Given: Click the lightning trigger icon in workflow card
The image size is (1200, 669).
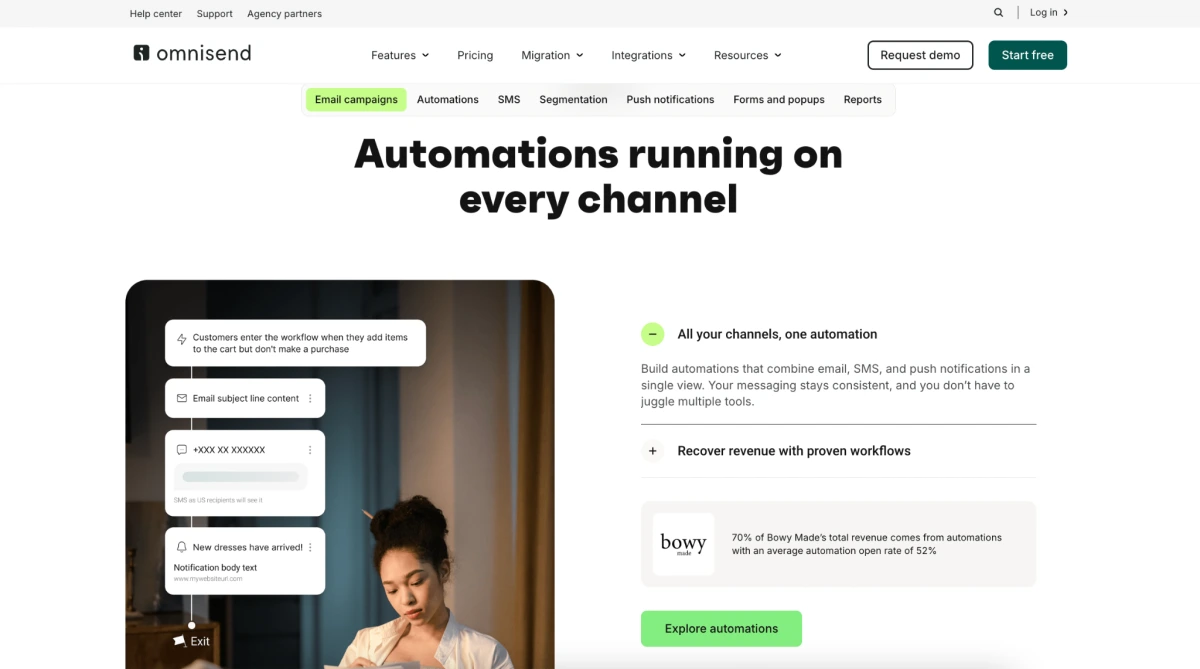Looking at the screenshot, I should (182, 340).
